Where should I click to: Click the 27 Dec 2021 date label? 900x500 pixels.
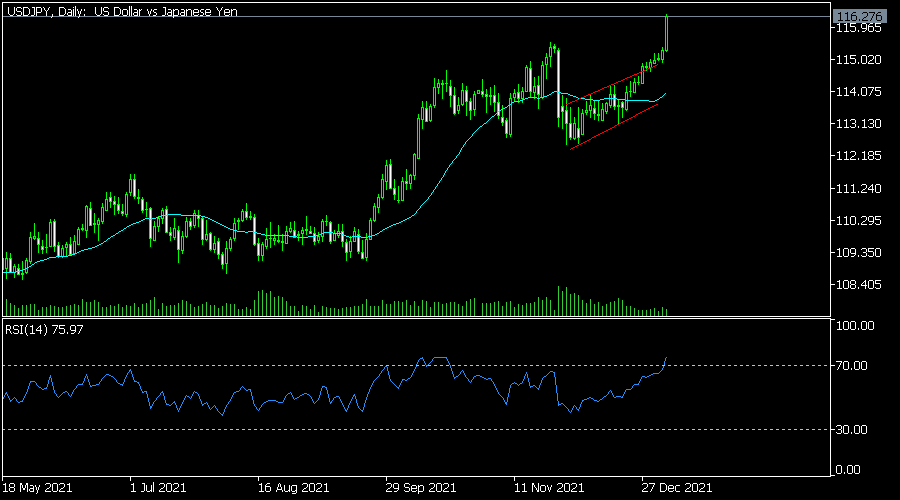[677, 488]
